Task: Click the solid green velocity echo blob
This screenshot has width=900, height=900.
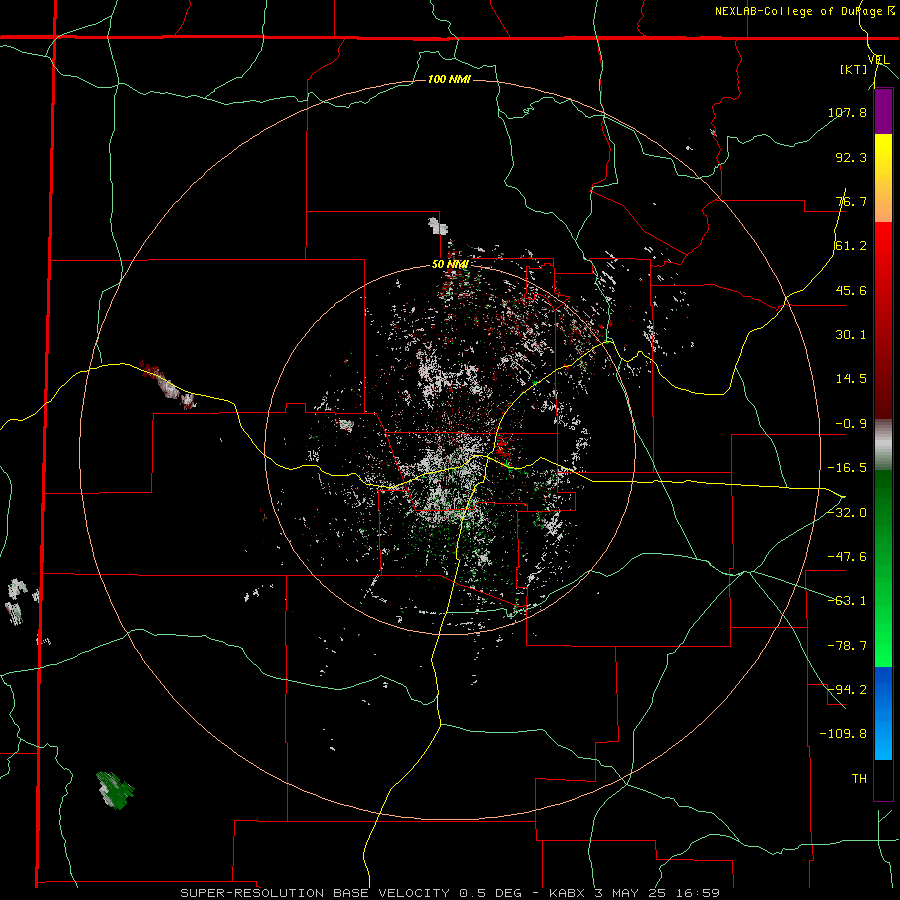Action: point(115,790)
